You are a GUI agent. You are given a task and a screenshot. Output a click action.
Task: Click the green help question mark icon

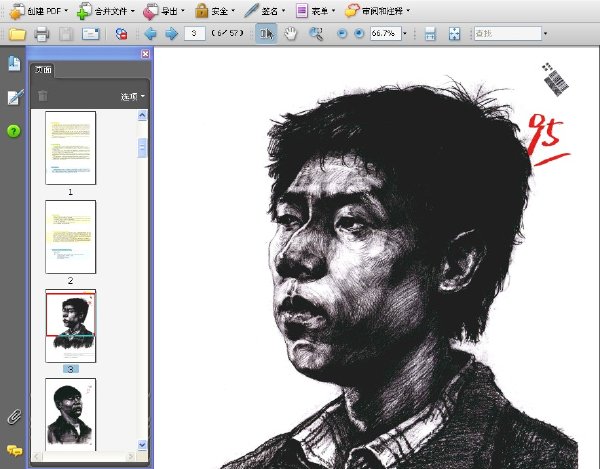14,131
